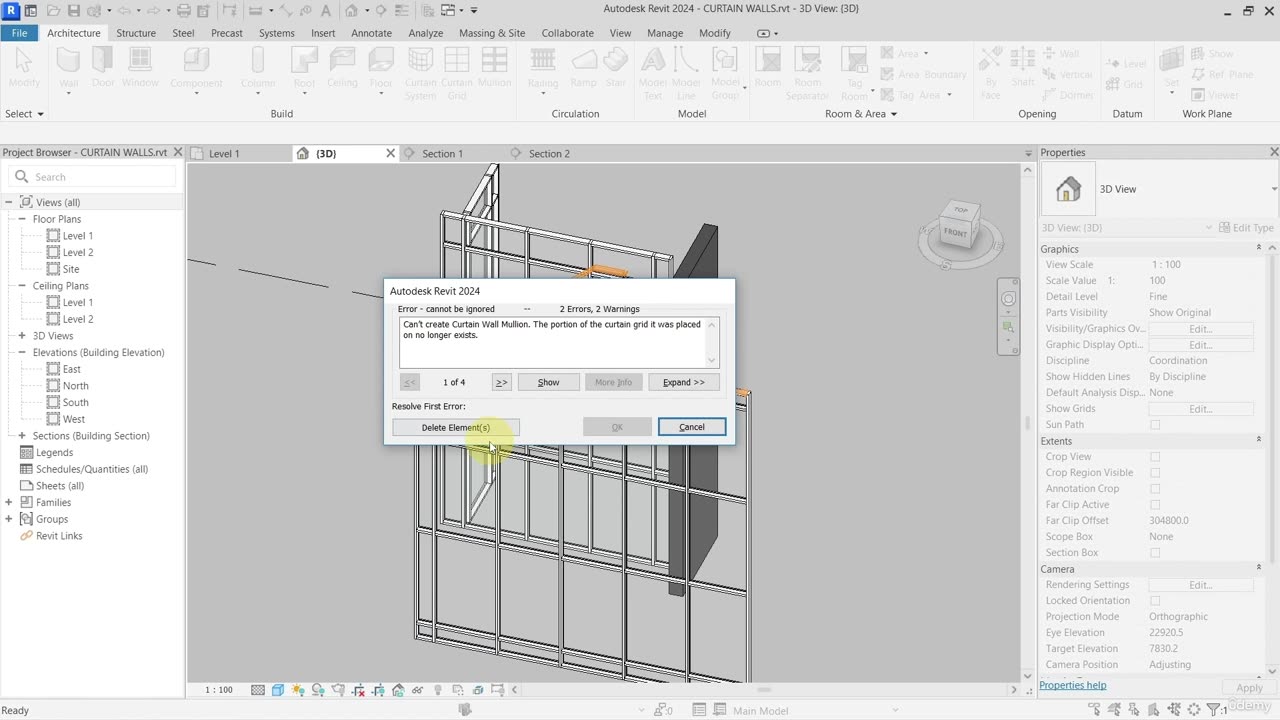Screen dimensions: 1280x720
Task: Click the Reveal Hidden Elements lightbulb icon
Action: pyautogui.click(x=438, y=690)
